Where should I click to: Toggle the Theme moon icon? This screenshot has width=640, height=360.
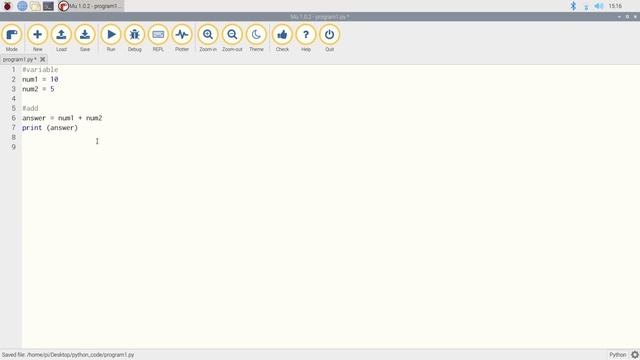point(256,38)
